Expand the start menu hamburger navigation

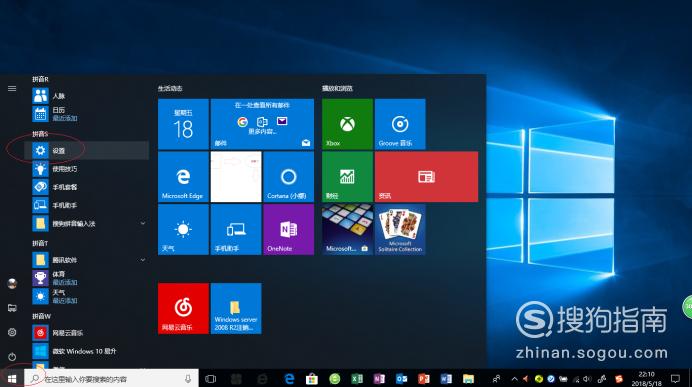(12, 88)
